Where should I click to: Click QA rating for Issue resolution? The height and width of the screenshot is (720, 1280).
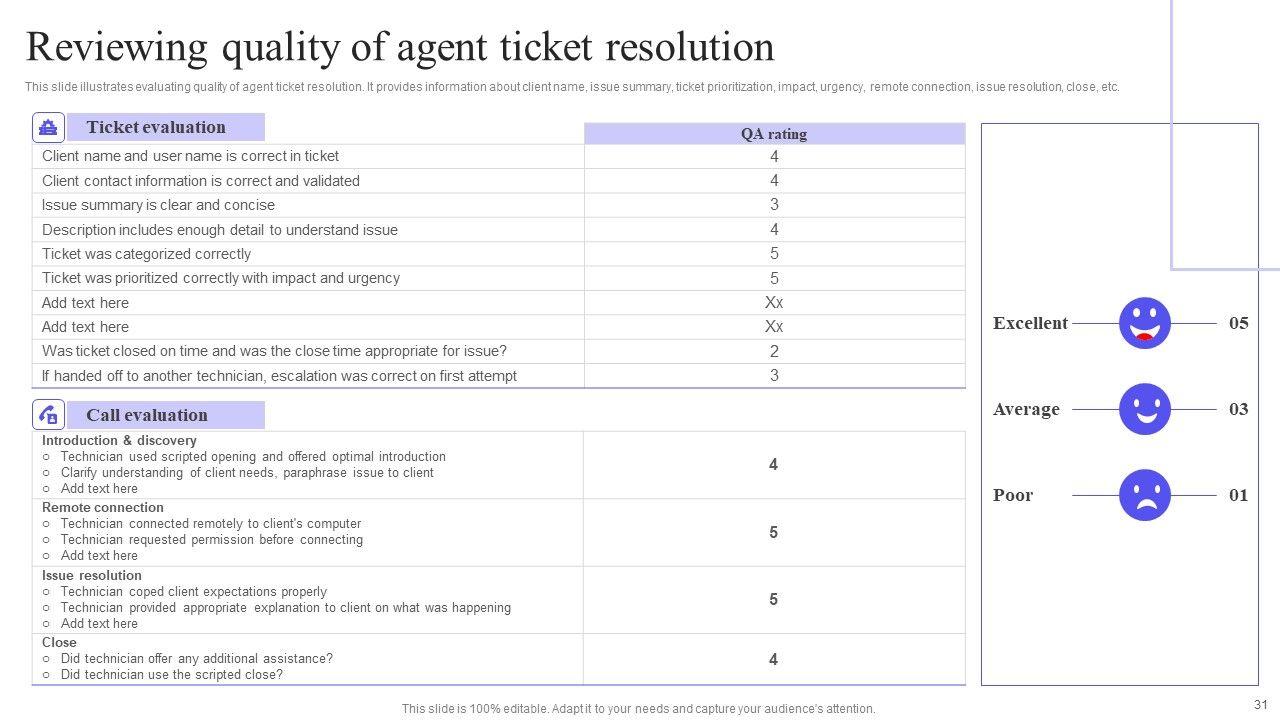pyautogui.click(x=773, y=600)
